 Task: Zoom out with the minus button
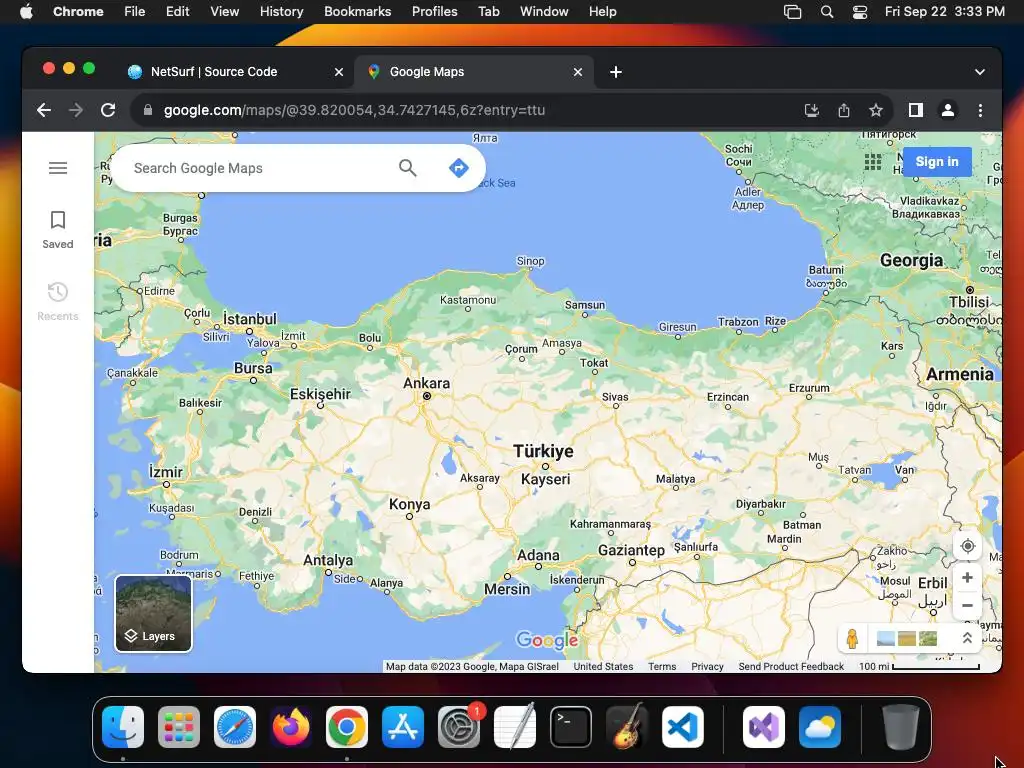967,605
